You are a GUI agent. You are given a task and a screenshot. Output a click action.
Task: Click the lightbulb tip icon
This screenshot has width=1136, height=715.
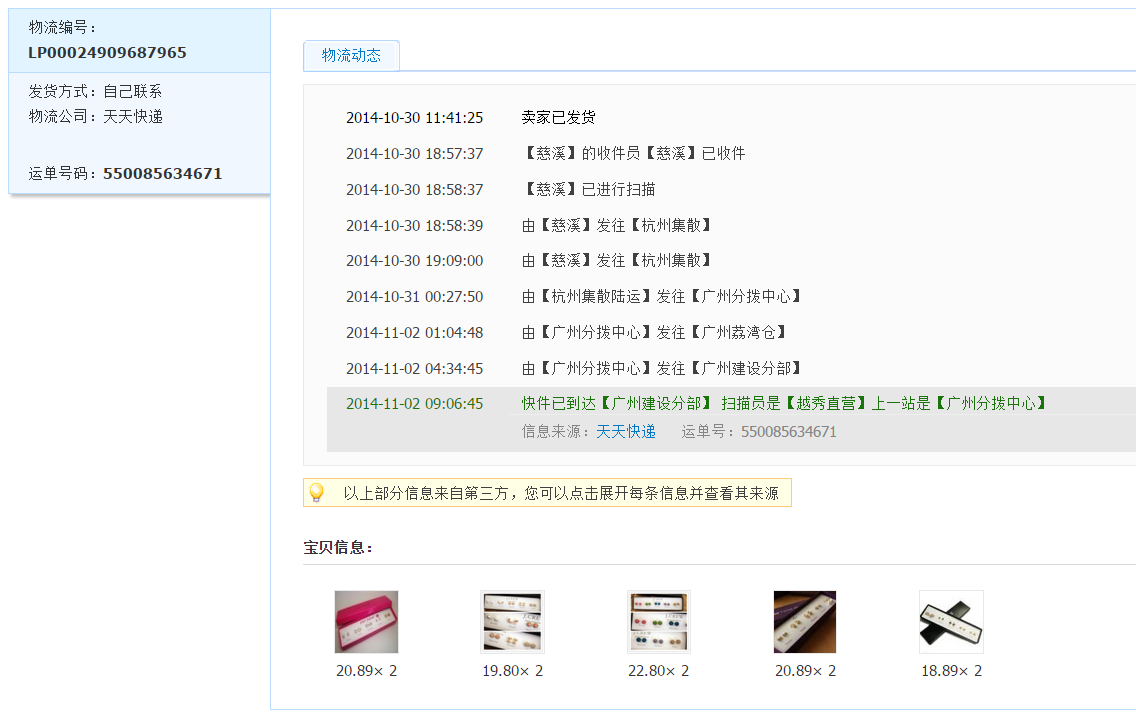tap(316, 493)
